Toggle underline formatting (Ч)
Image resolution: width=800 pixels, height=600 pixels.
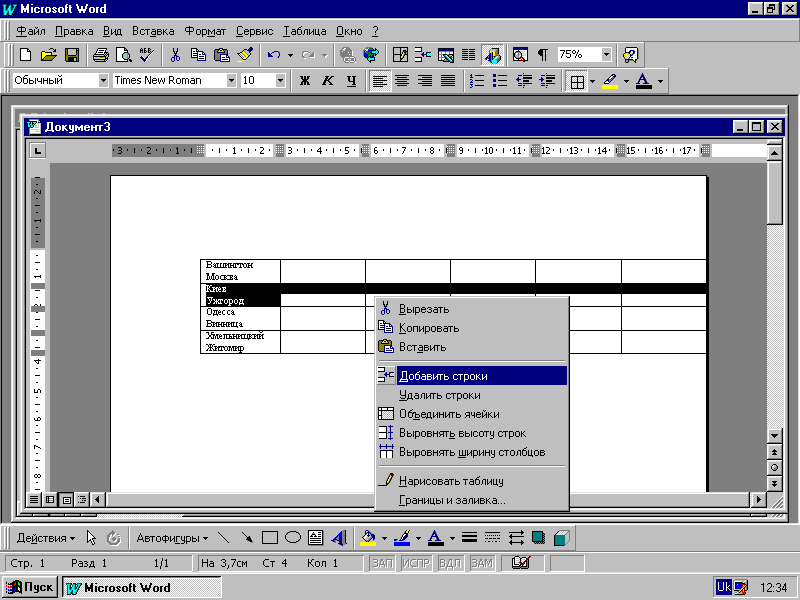tap(351, 81)
